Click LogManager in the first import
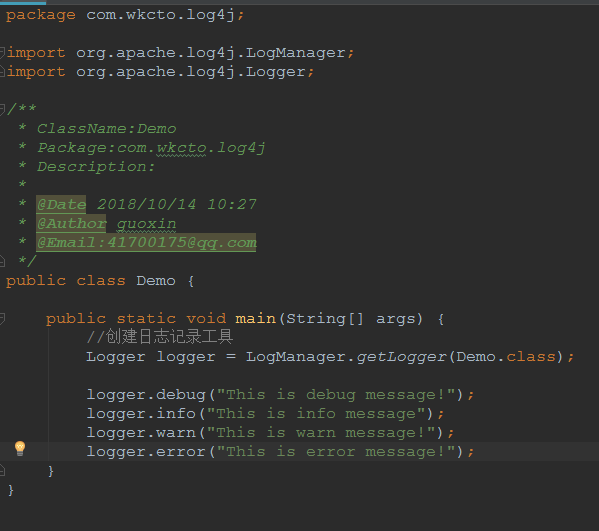Screen dimensions: 599x531 tap(295, 53)
